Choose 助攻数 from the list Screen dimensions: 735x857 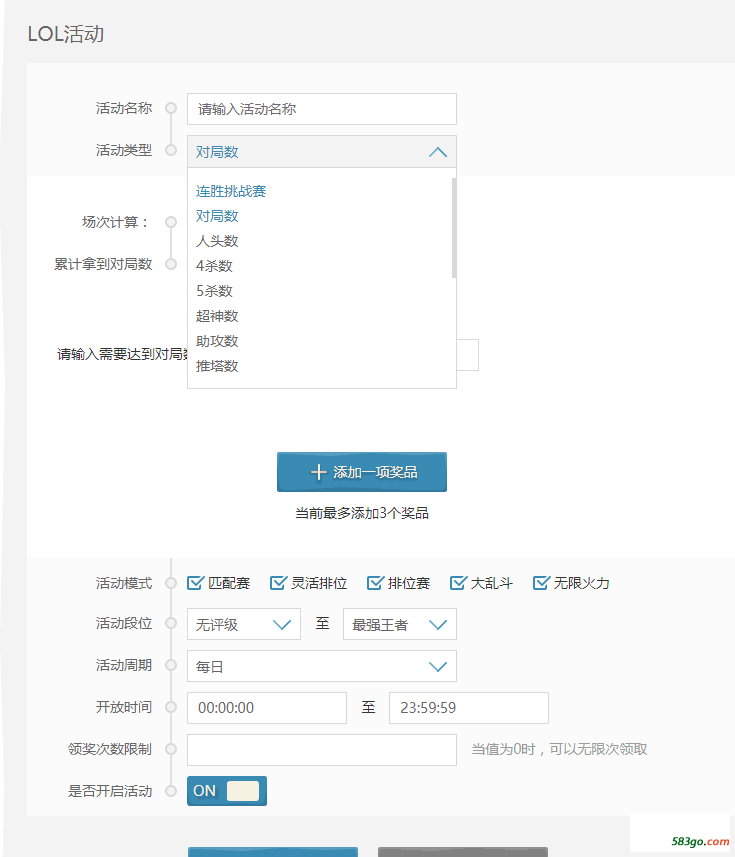coord(217,341)
